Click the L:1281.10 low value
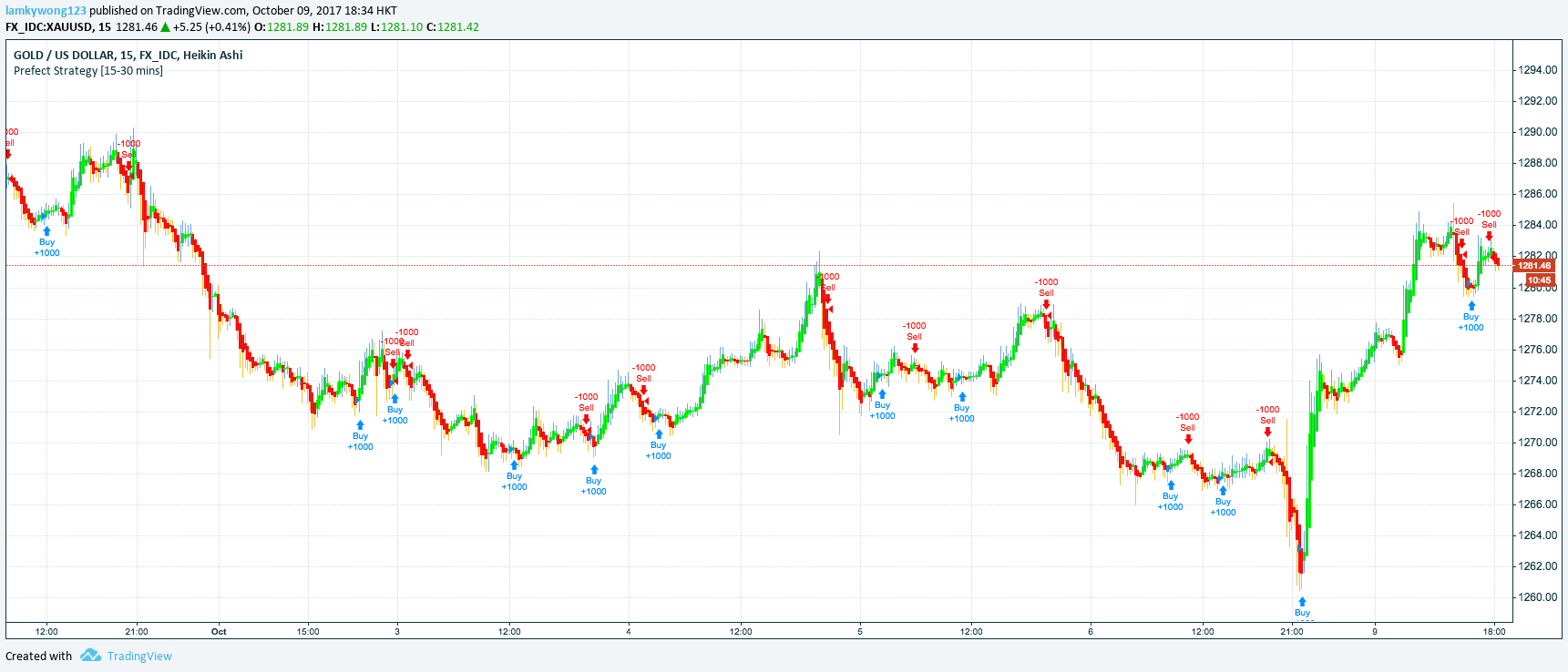The width and height of the screenshot is (1568, 672). [397, 27]
